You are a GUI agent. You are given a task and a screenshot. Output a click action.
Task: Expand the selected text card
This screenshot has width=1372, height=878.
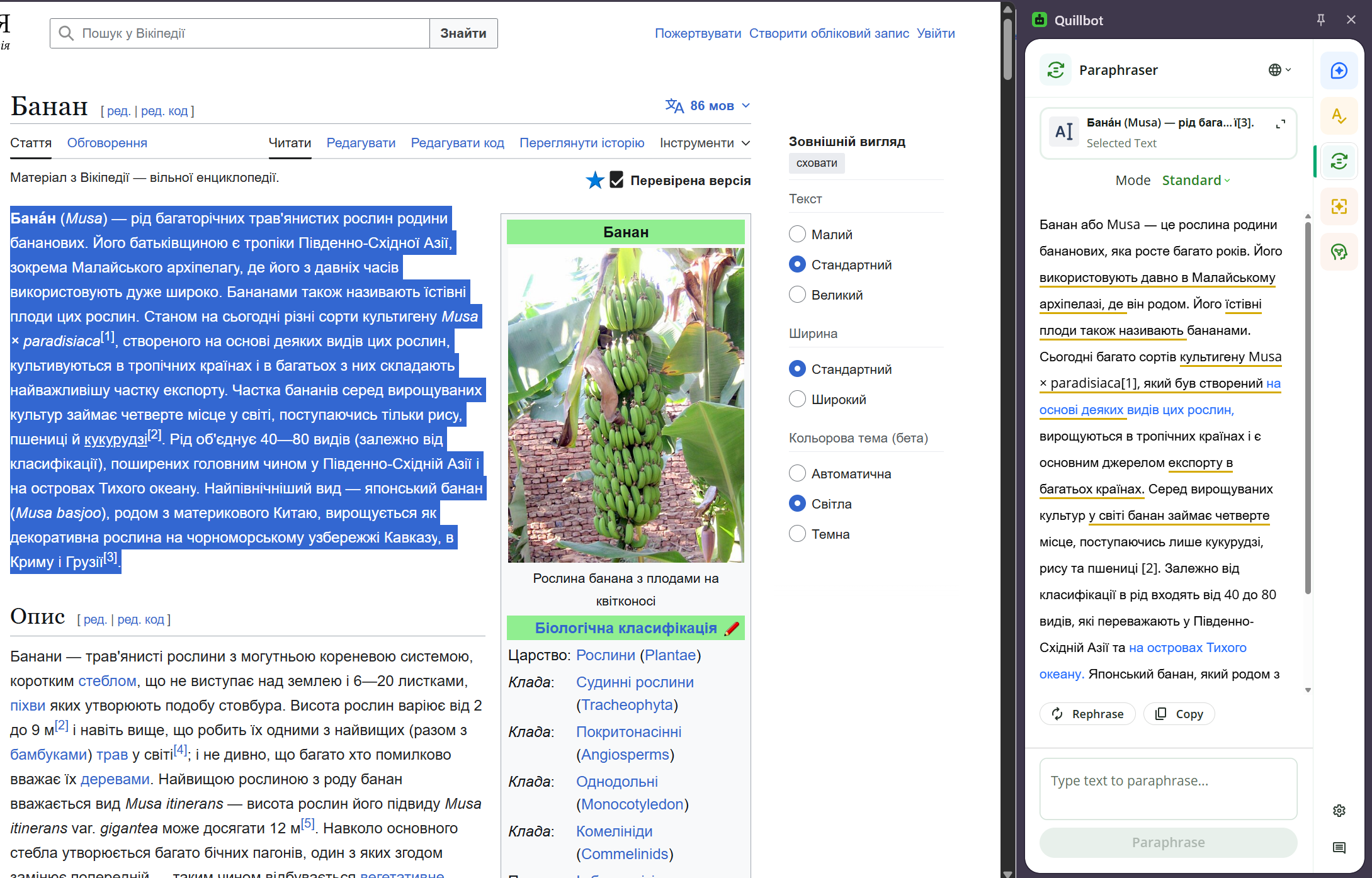(x=1280, y=124)
